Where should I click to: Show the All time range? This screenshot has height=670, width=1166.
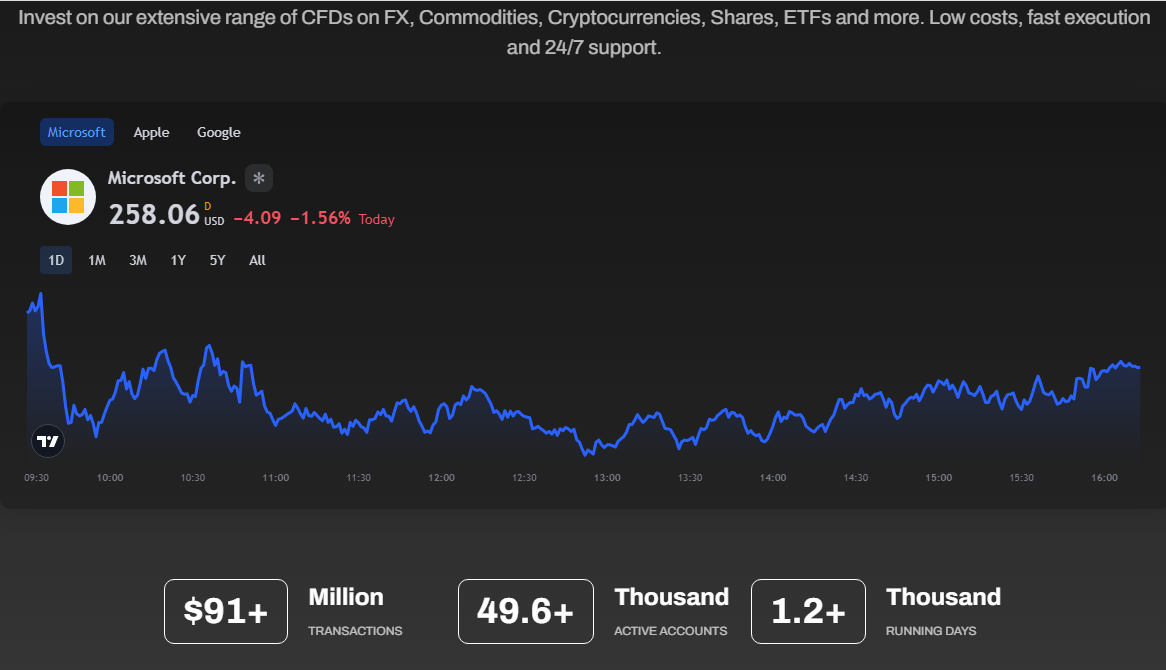257,260
